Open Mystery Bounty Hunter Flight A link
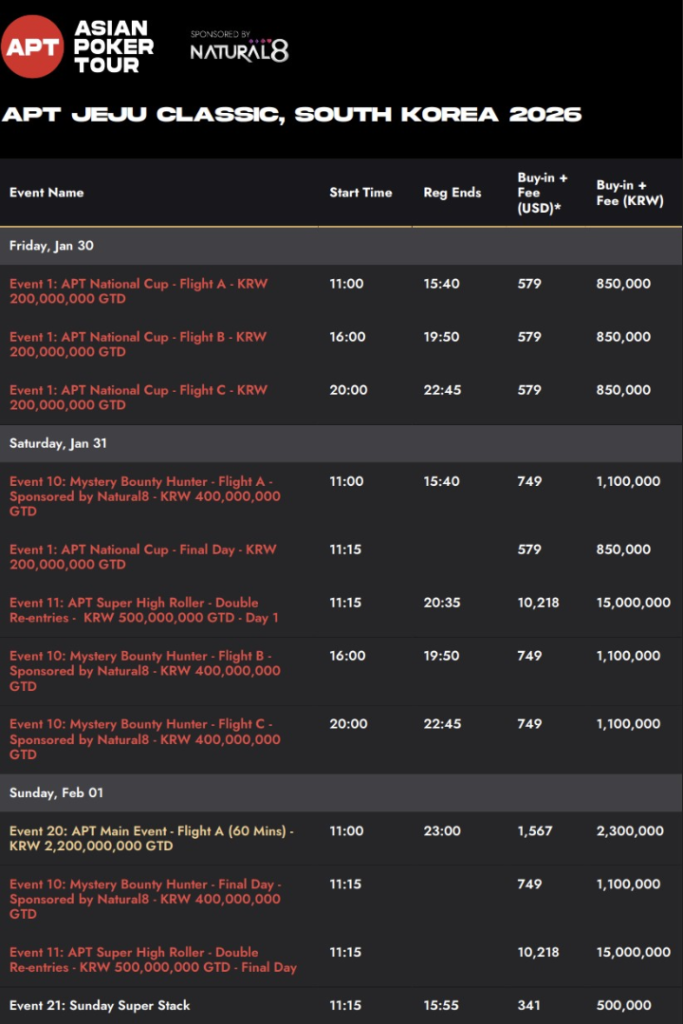 [x=144, y=496]
